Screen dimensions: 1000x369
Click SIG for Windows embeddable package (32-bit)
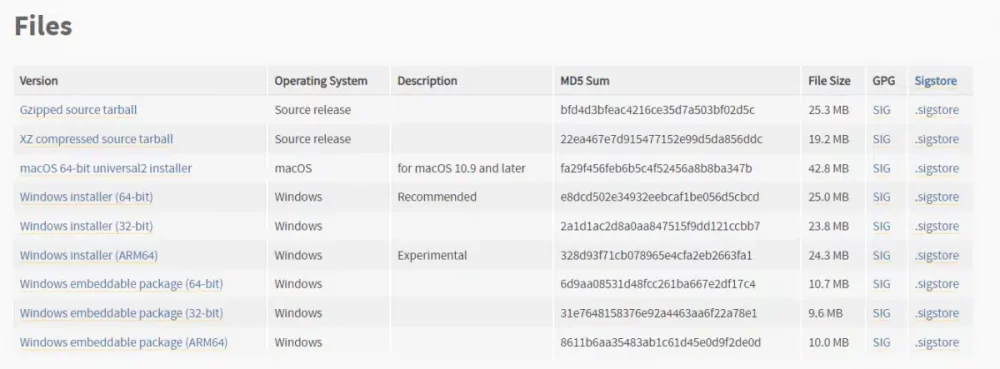point(881,314)
